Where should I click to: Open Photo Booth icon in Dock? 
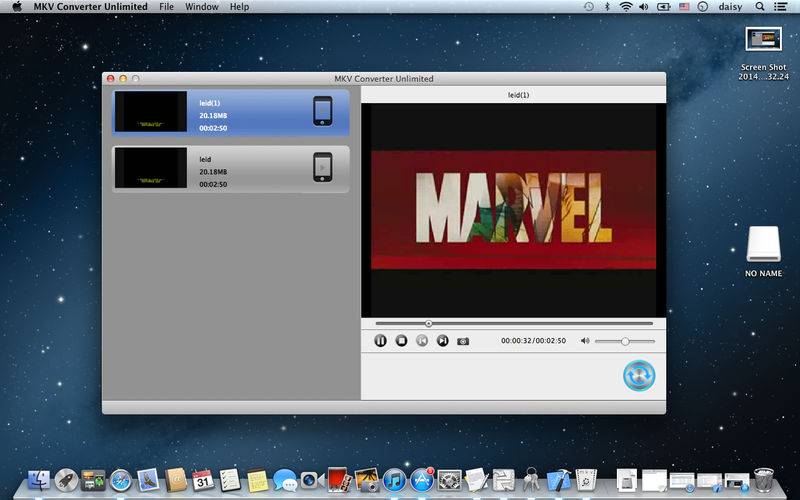pos(339,481)
